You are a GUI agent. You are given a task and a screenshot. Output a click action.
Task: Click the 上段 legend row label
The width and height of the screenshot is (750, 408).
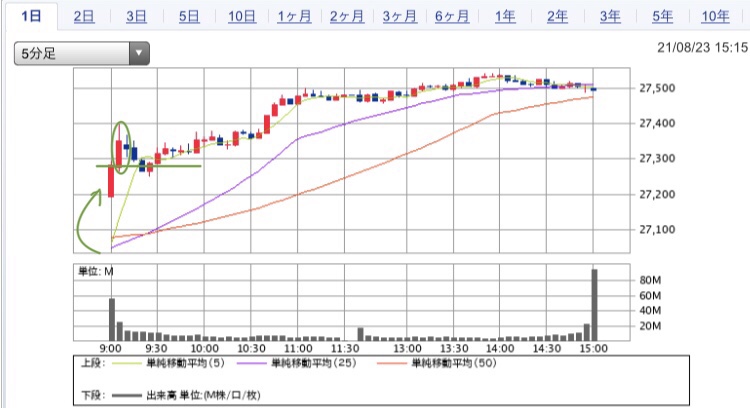(x=93, y=363)
